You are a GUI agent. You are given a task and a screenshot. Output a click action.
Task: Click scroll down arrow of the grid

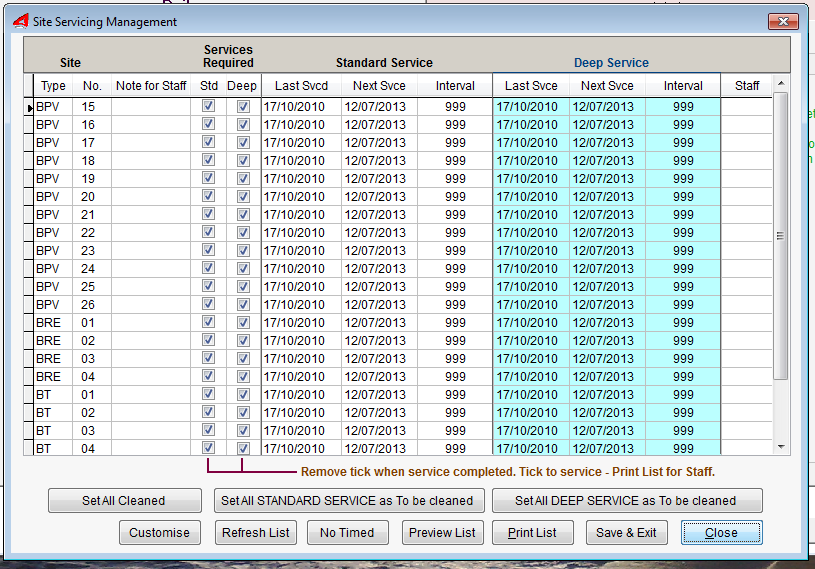pos(781,447)
